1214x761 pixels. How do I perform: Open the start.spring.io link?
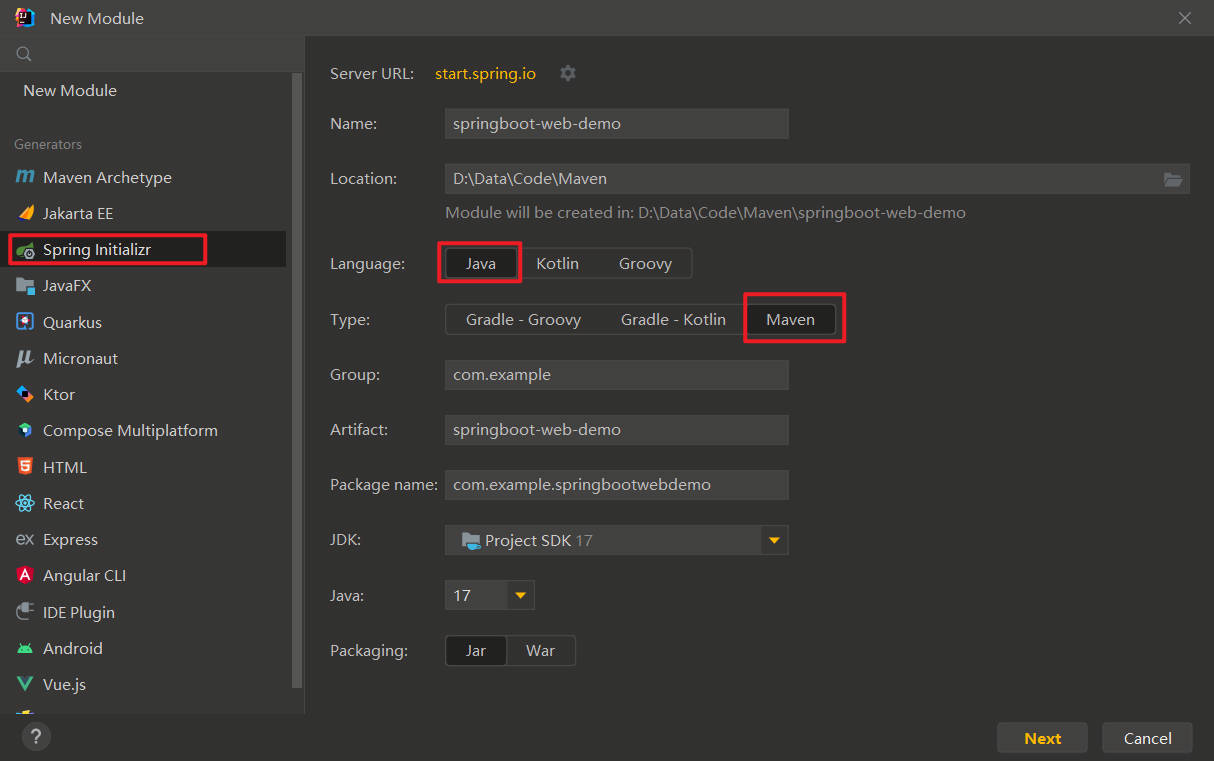tap(485, 73)
